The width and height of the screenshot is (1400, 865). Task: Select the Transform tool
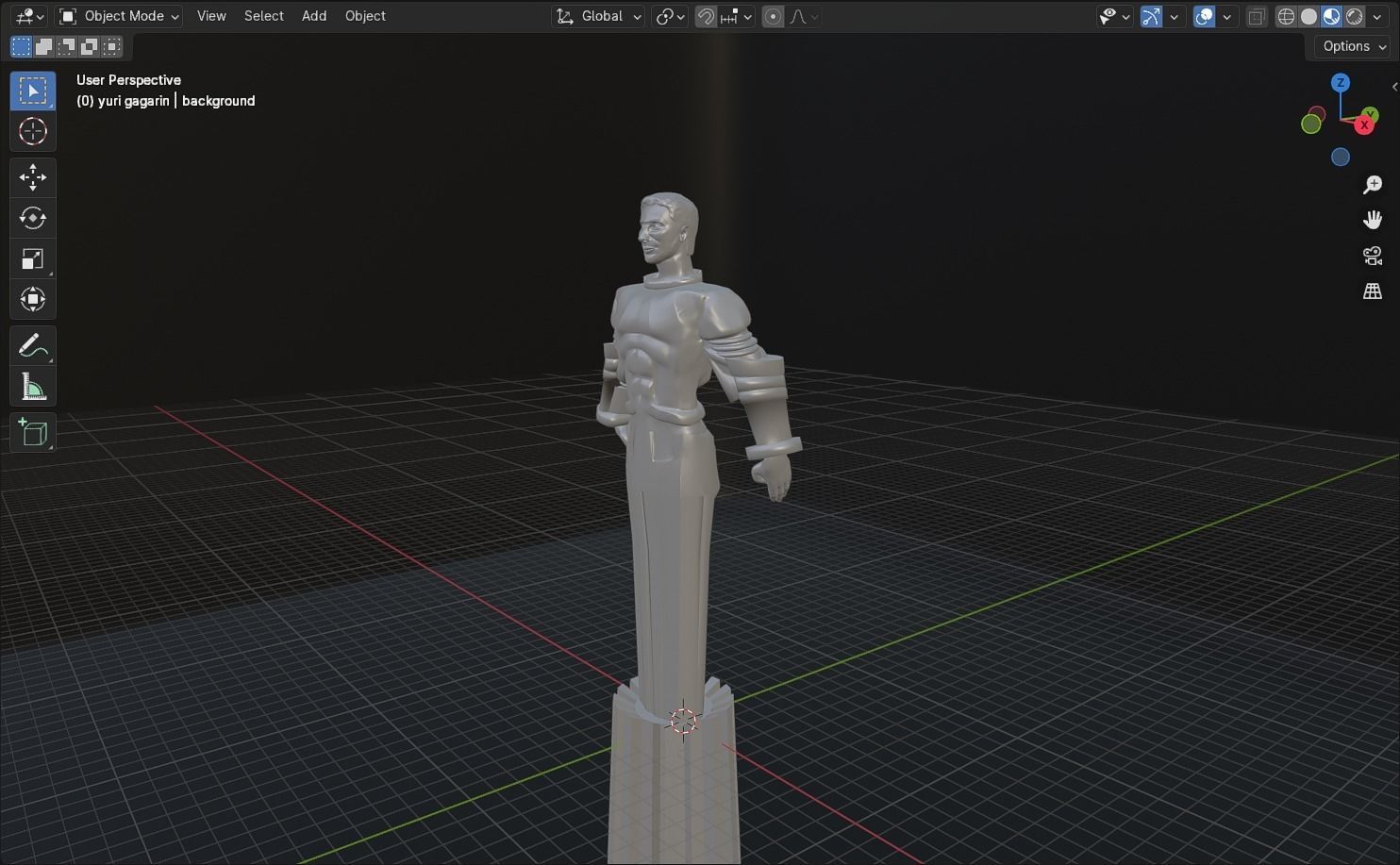coord(33,300)
